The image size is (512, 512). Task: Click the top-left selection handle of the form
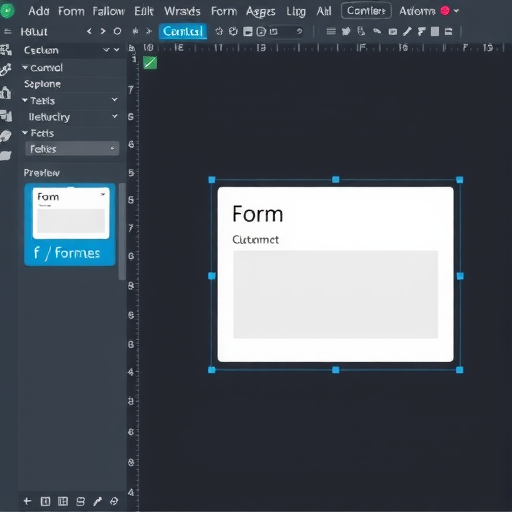(x=212, y=180)
